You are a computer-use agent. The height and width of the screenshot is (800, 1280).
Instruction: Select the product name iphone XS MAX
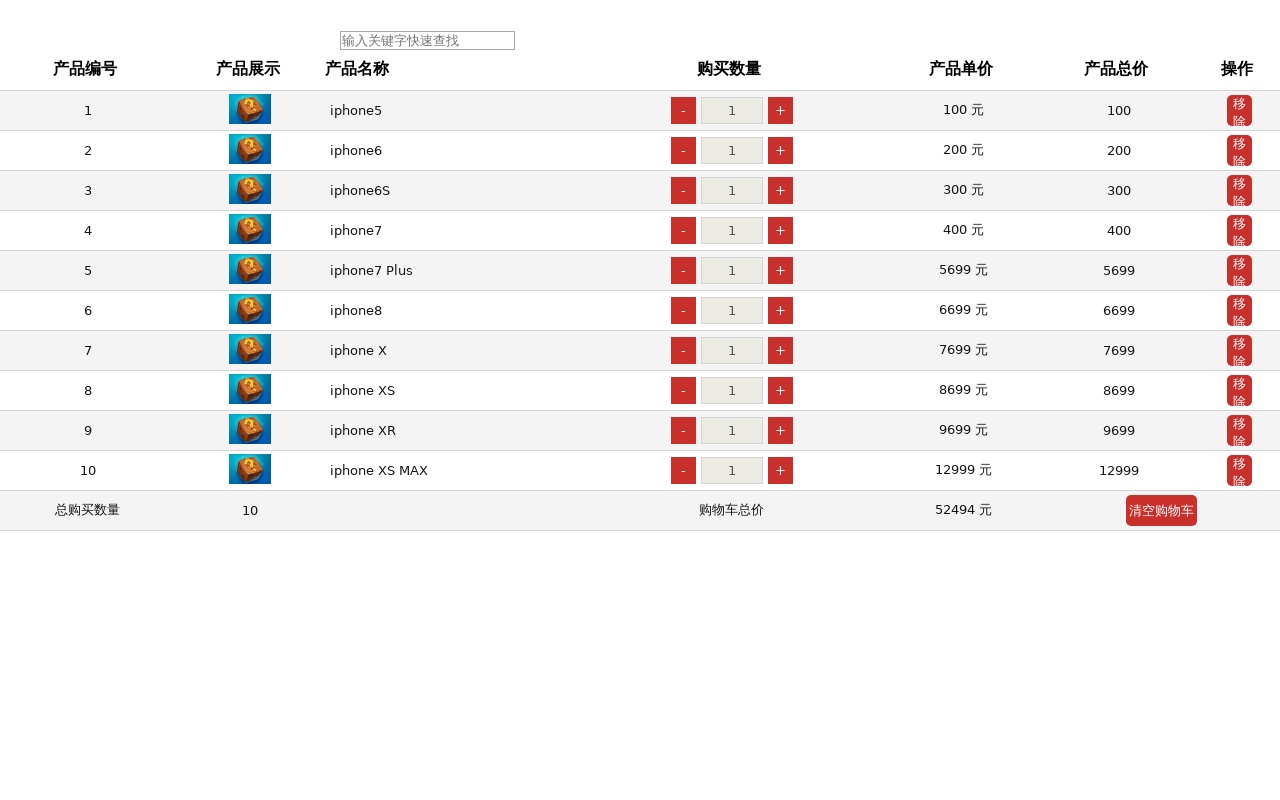pos(379,470)
